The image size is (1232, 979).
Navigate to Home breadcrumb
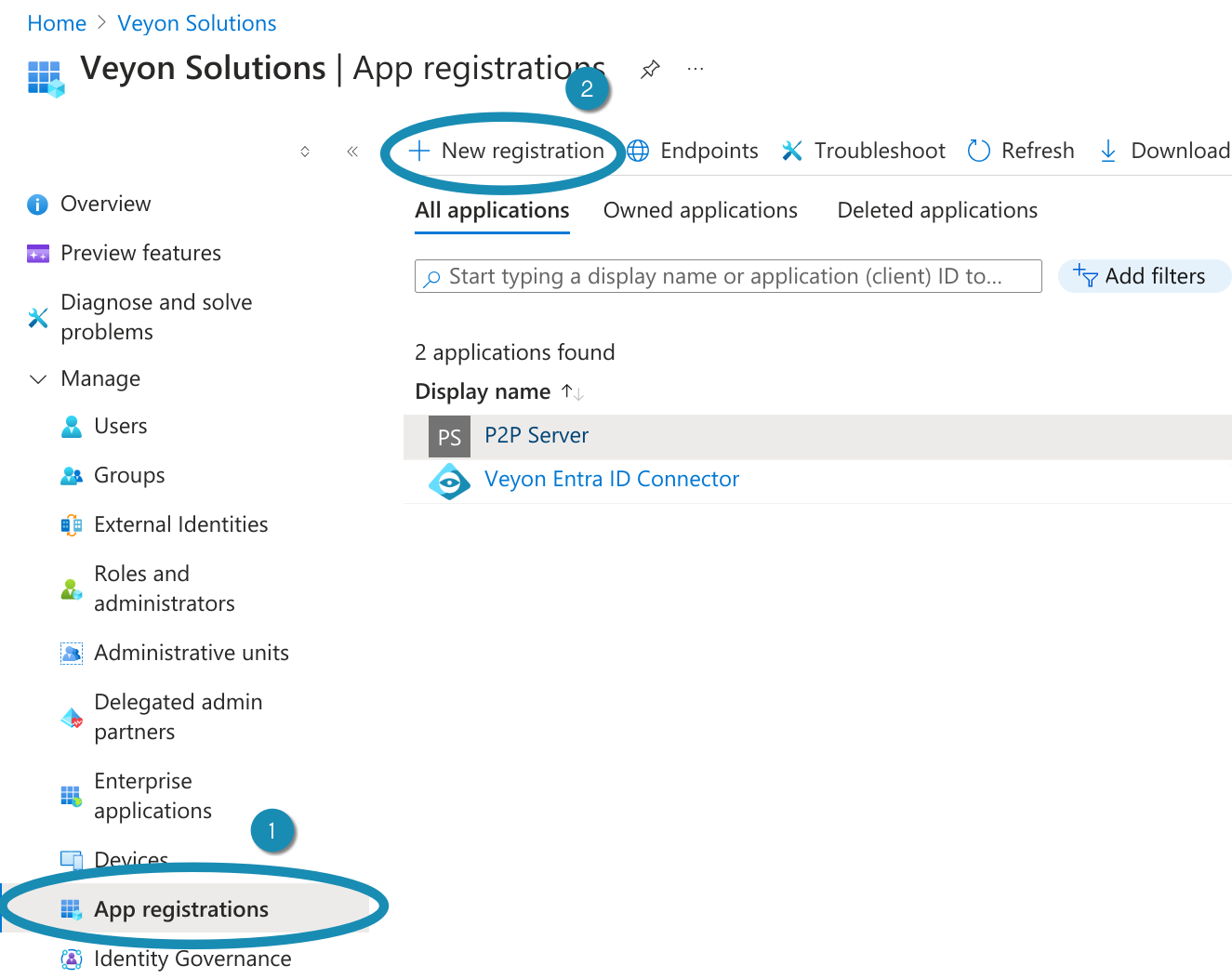pos(57,23)
